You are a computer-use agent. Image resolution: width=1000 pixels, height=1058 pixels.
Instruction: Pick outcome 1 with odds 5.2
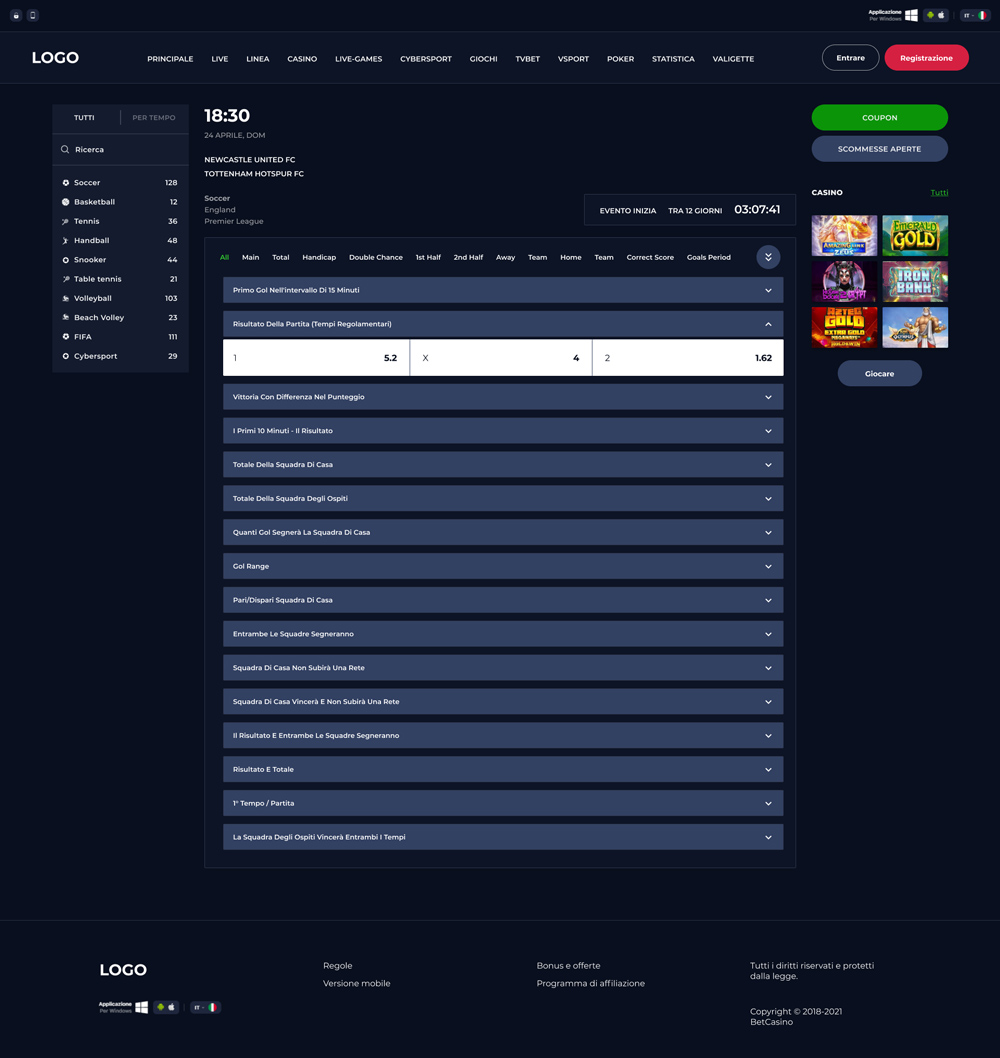315,358
